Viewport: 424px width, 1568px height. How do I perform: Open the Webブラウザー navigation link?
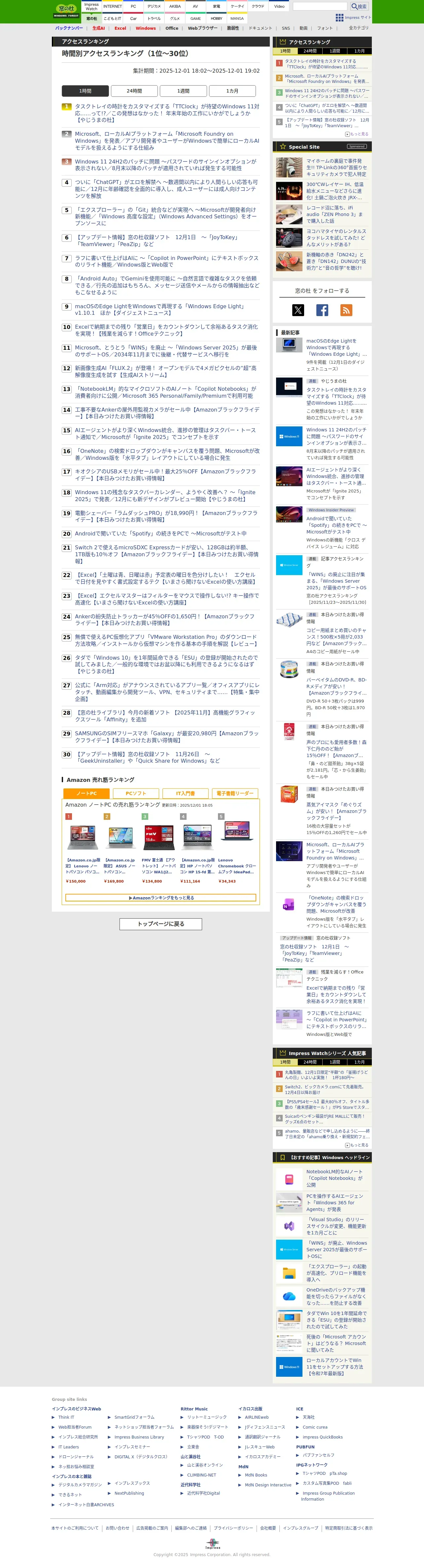coord(202,28)
